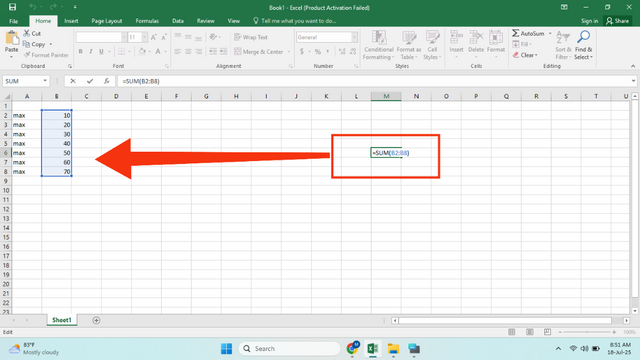
Task: Click the Sign in link
Action: coord(589,21)
